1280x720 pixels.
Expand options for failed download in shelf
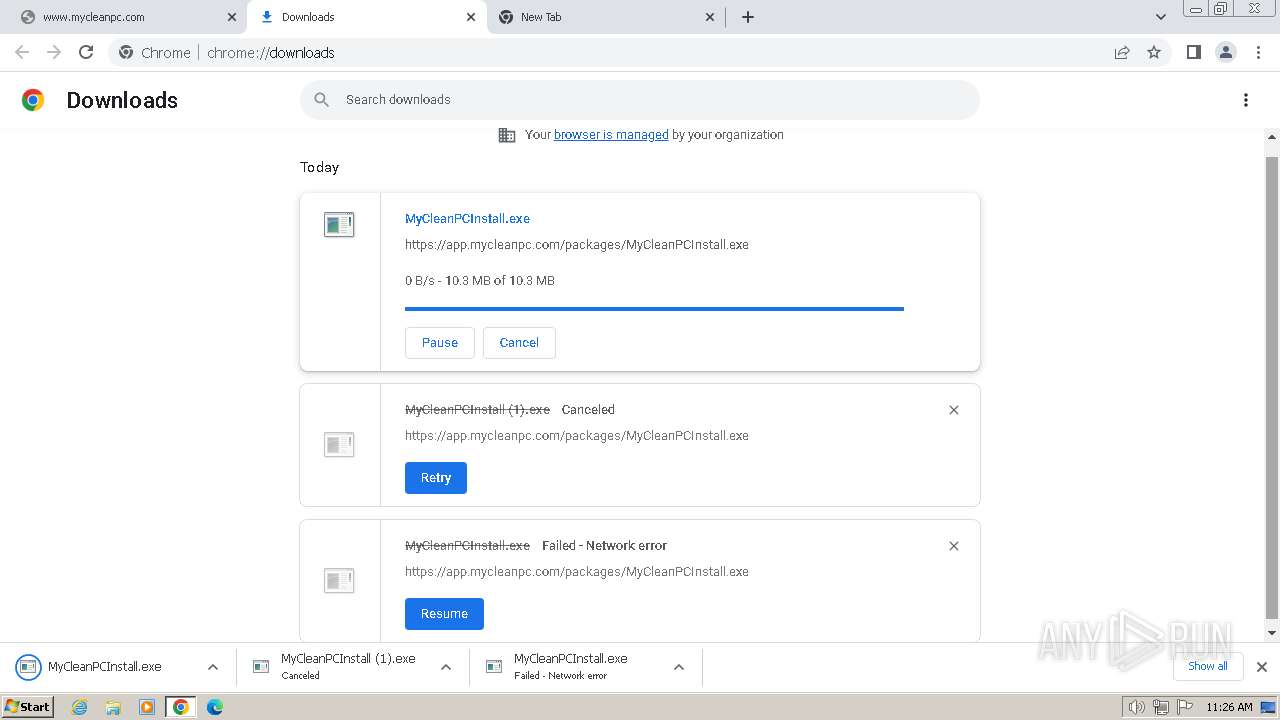[679, 667]
